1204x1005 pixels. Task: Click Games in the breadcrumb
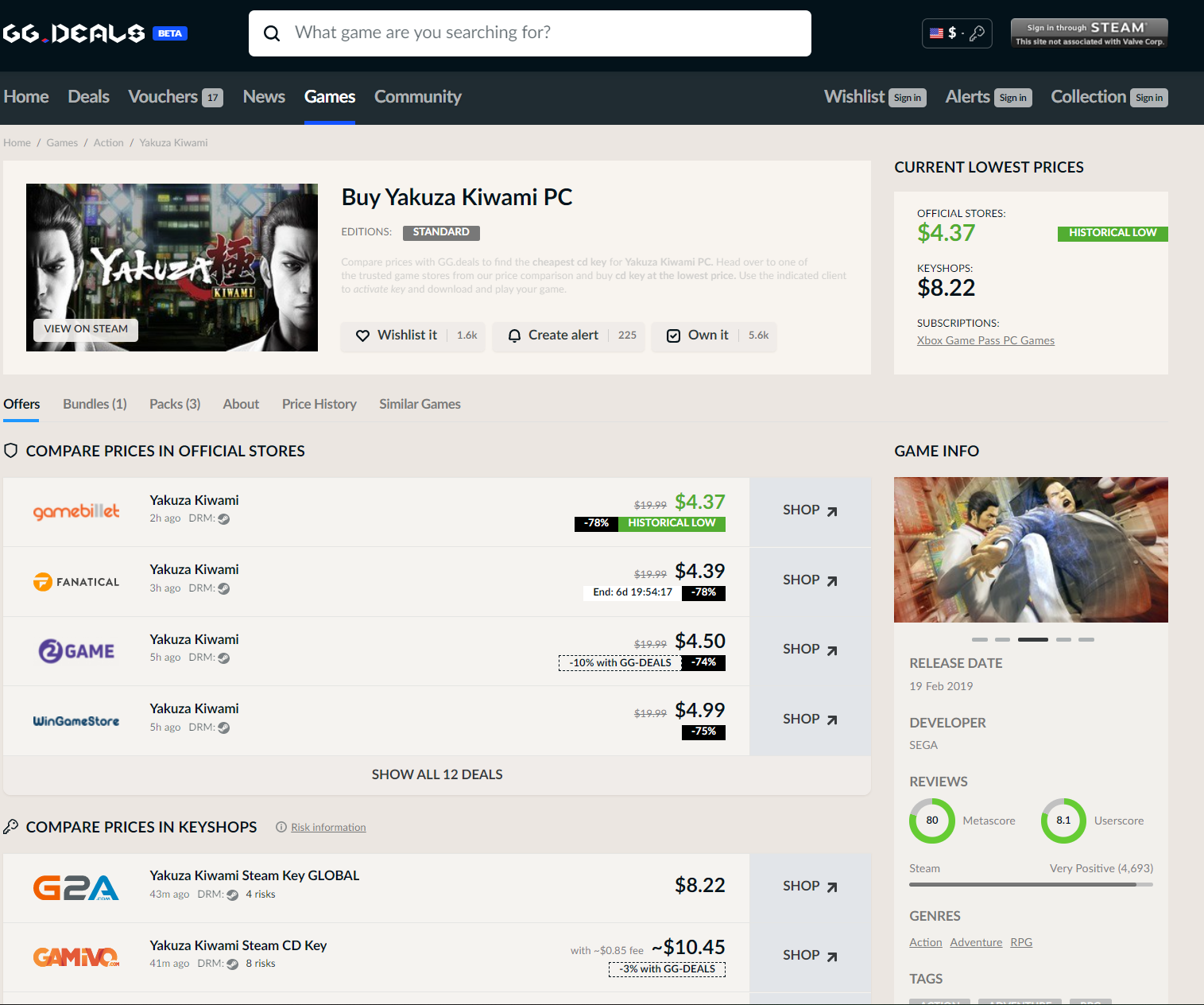click(x=62, y=143)
